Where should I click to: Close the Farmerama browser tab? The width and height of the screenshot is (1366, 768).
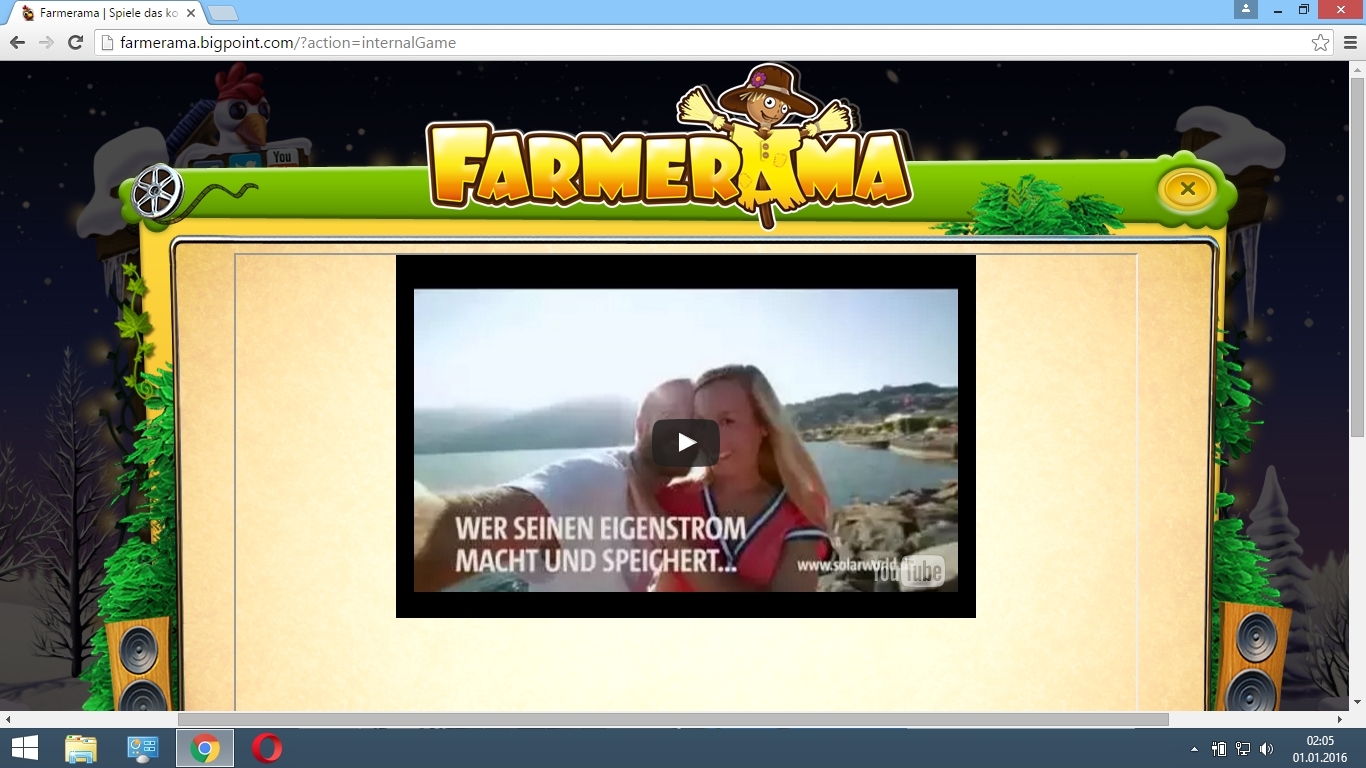pos(191,14)
